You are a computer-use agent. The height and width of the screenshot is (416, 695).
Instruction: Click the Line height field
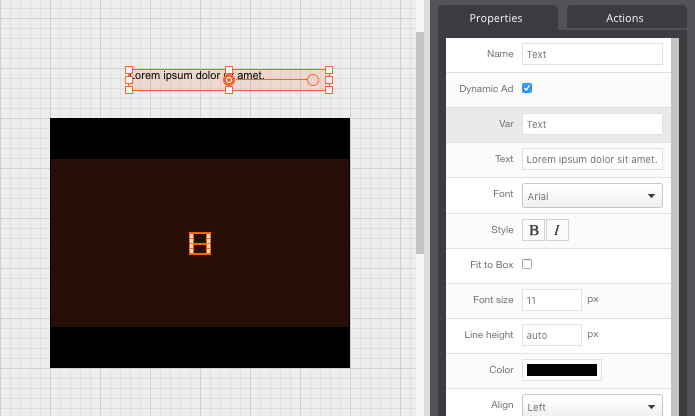(551, 335)
